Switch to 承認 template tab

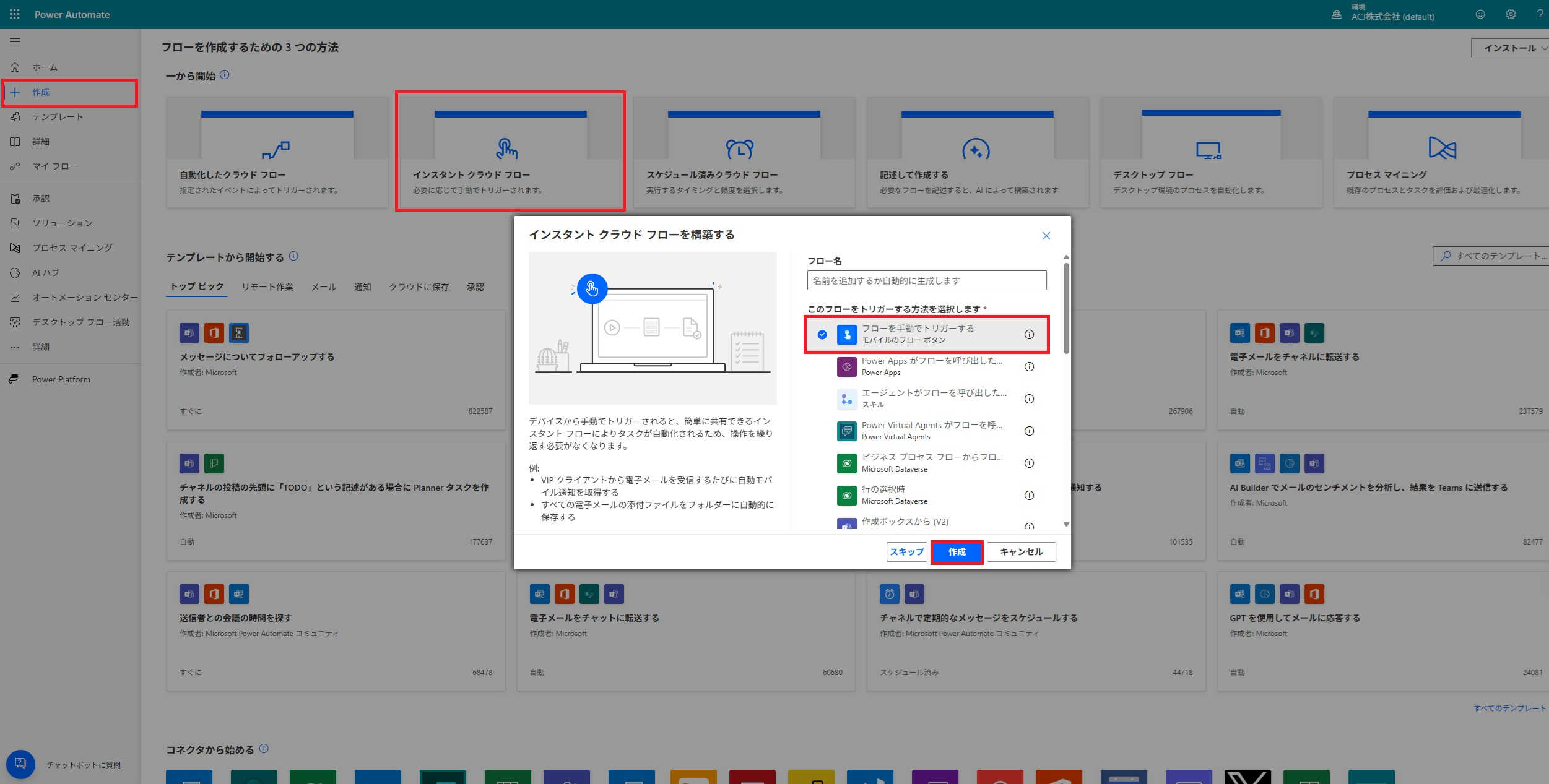pyautogui.click(x=475, y=287)
